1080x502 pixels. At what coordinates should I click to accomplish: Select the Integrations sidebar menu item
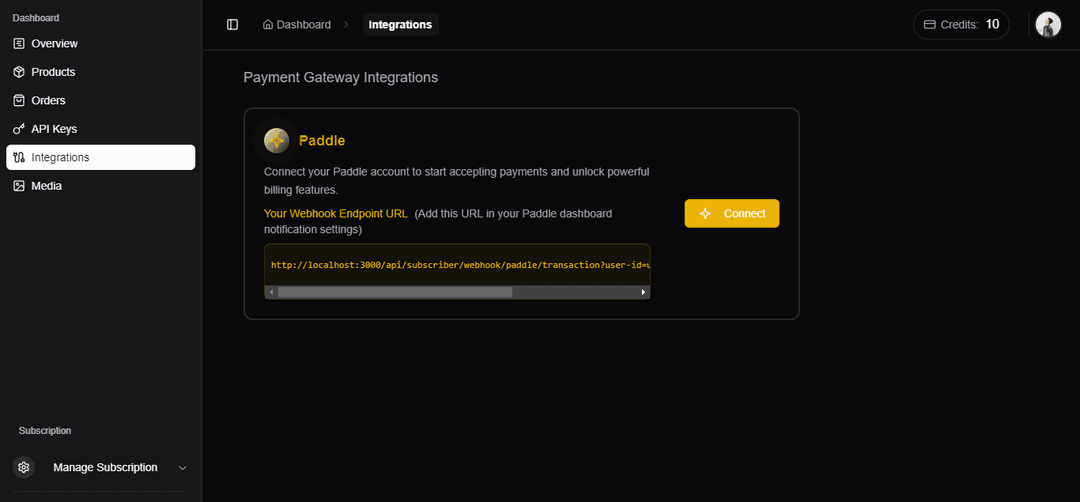100,158
